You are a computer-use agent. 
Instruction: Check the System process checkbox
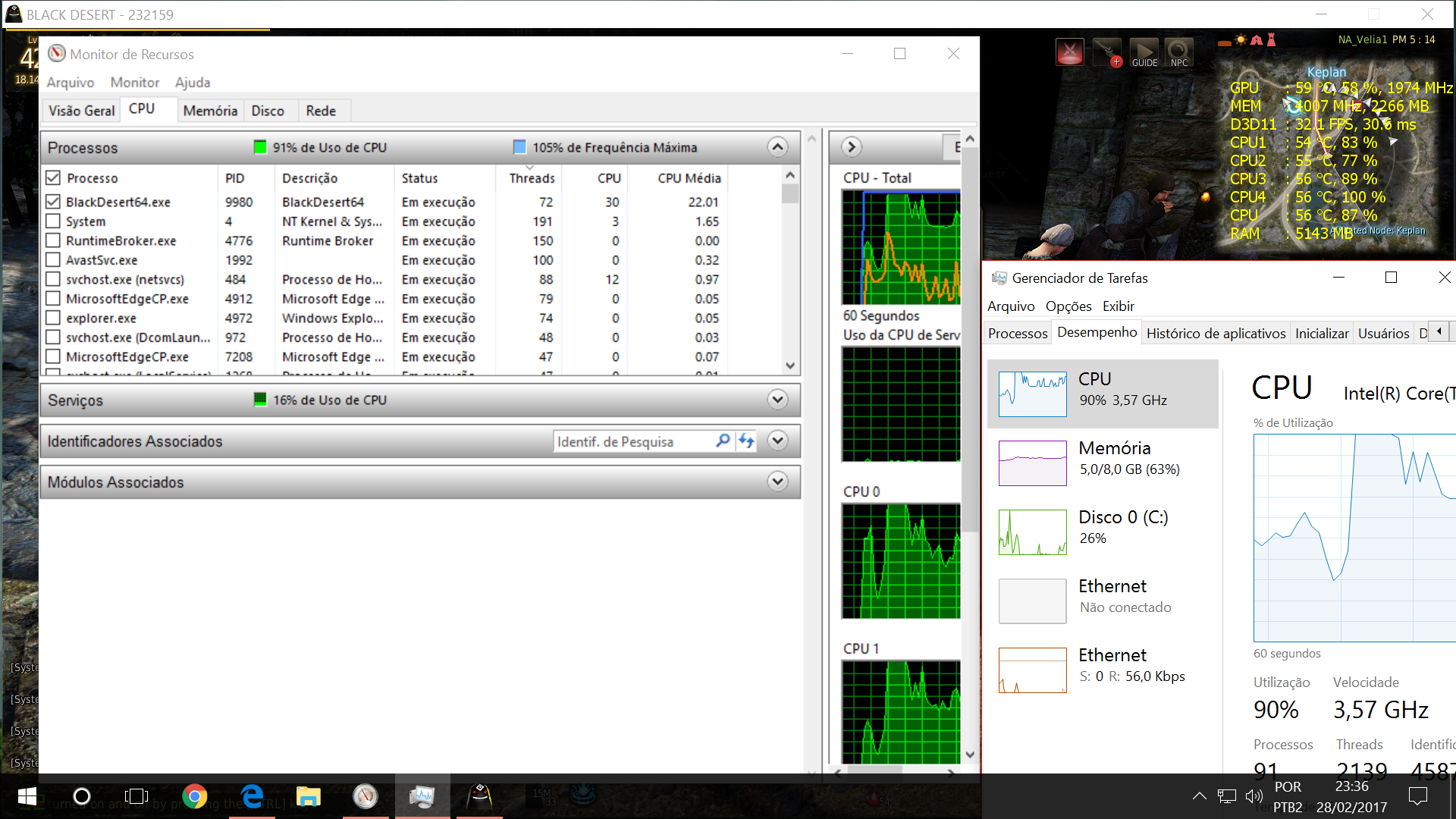[53, 221]
